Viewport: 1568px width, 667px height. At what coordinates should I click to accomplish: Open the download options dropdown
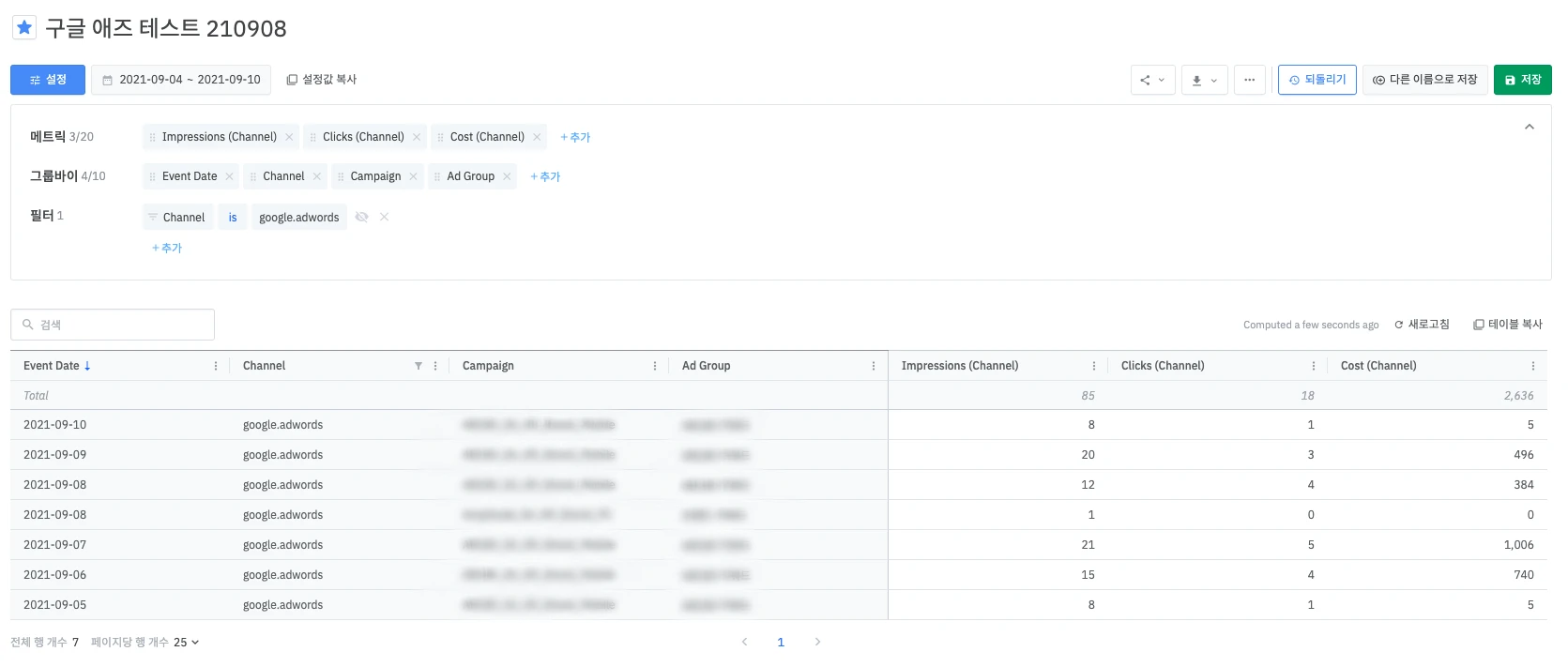coord(1204,80)
